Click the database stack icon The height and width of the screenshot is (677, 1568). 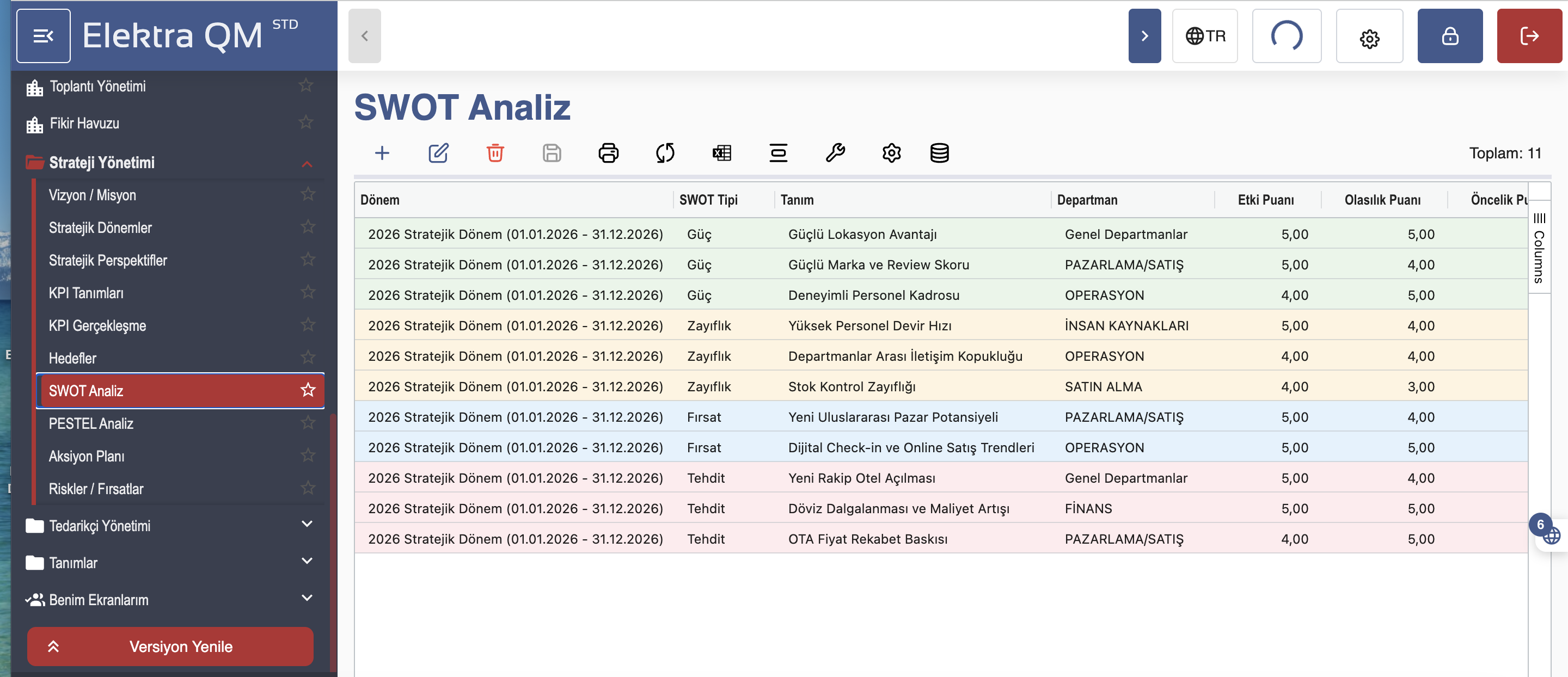point(939,153)
